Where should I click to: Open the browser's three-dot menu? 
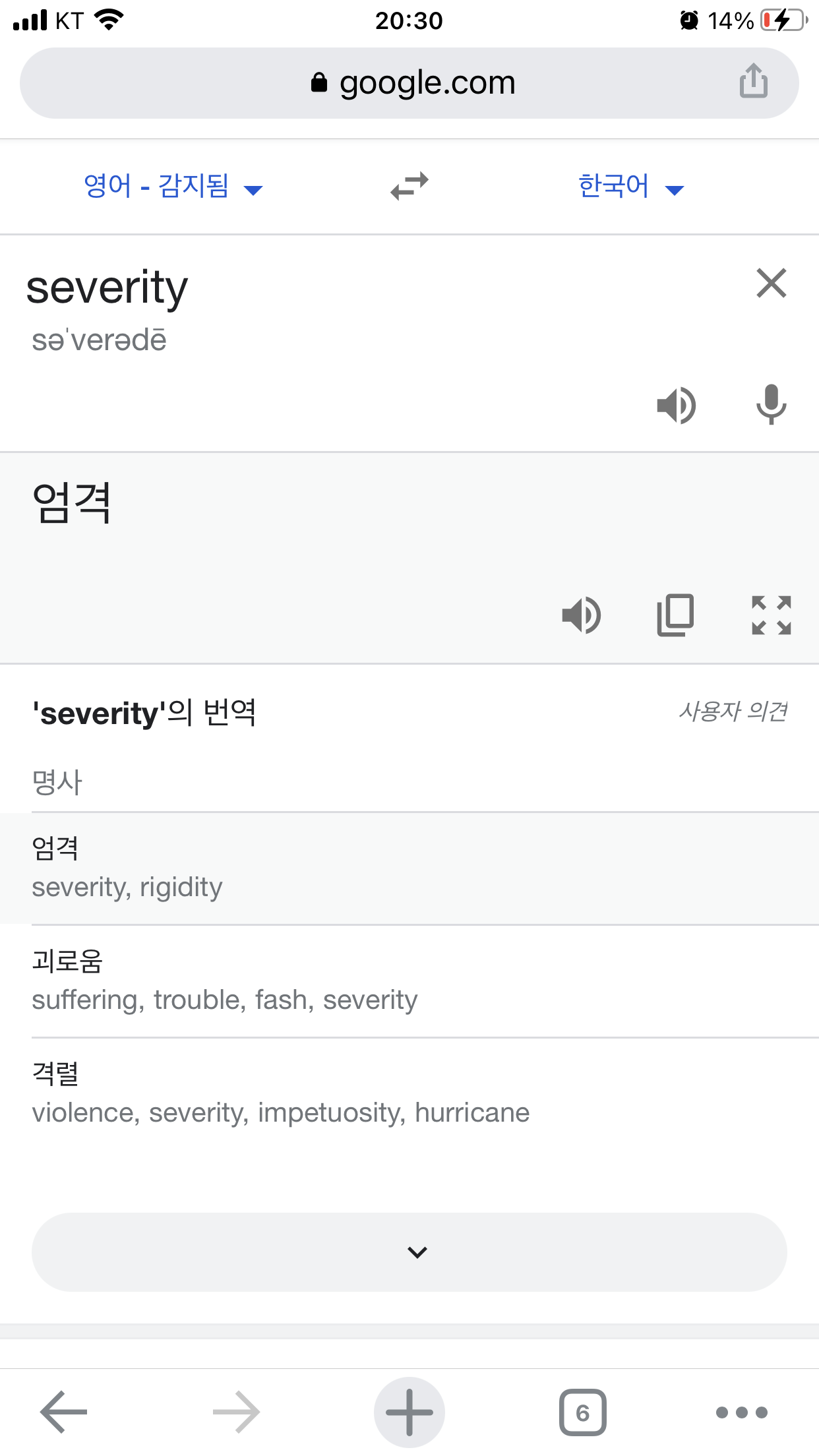pos(741,1412)
